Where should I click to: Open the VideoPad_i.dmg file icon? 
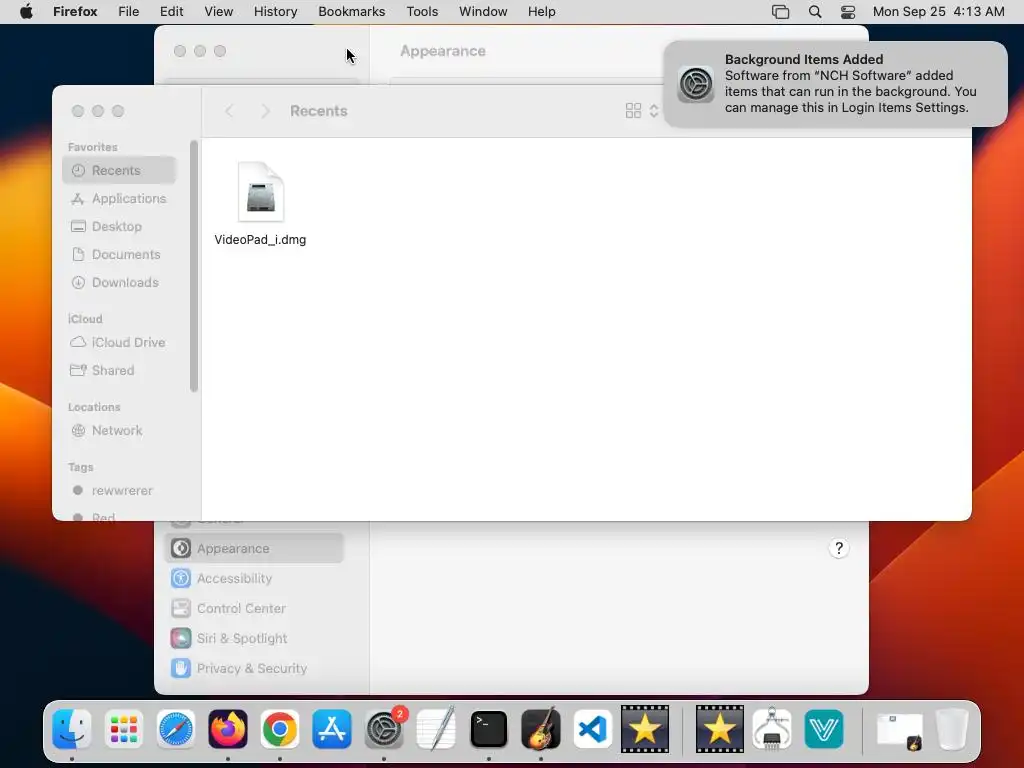click(261, 192)
